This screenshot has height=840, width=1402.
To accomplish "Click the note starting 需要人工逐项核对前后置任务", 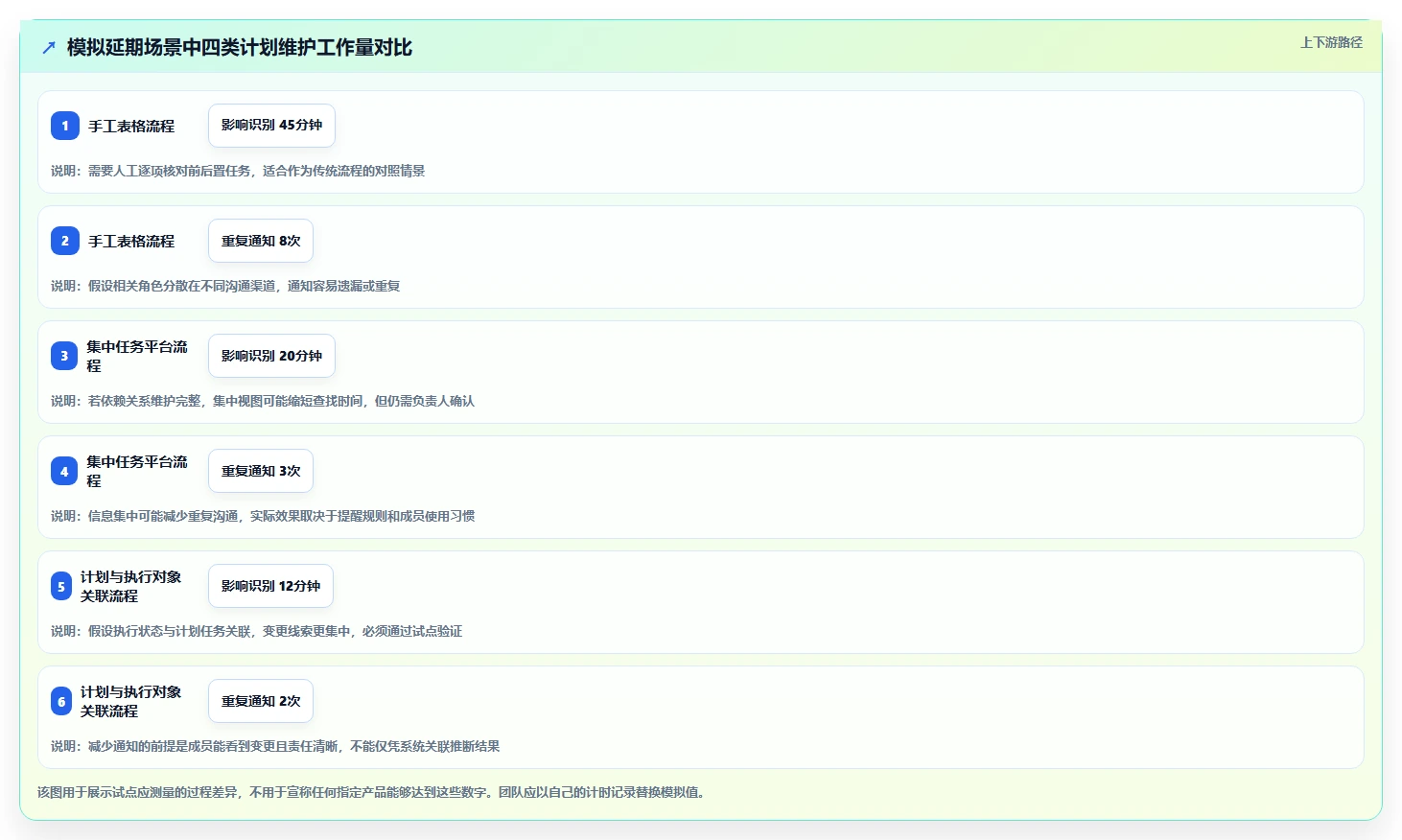I will pyautogui.click(x=238, y=171).
